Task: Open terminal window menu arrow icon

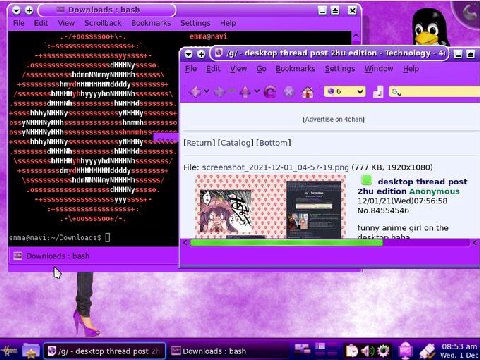Action: tap(16, 10)
